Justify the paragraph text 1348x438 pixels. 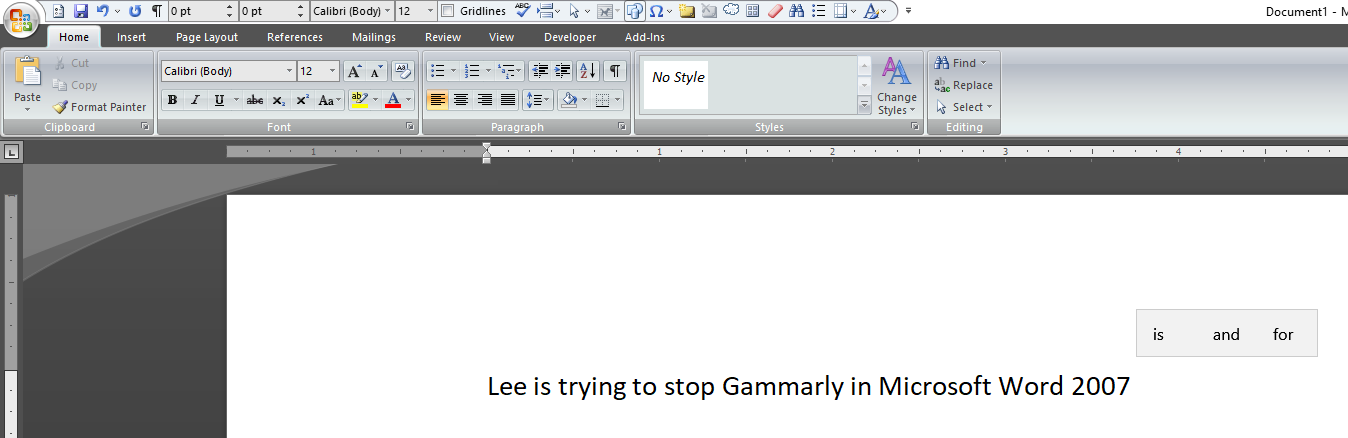click(x=507, y=100)
